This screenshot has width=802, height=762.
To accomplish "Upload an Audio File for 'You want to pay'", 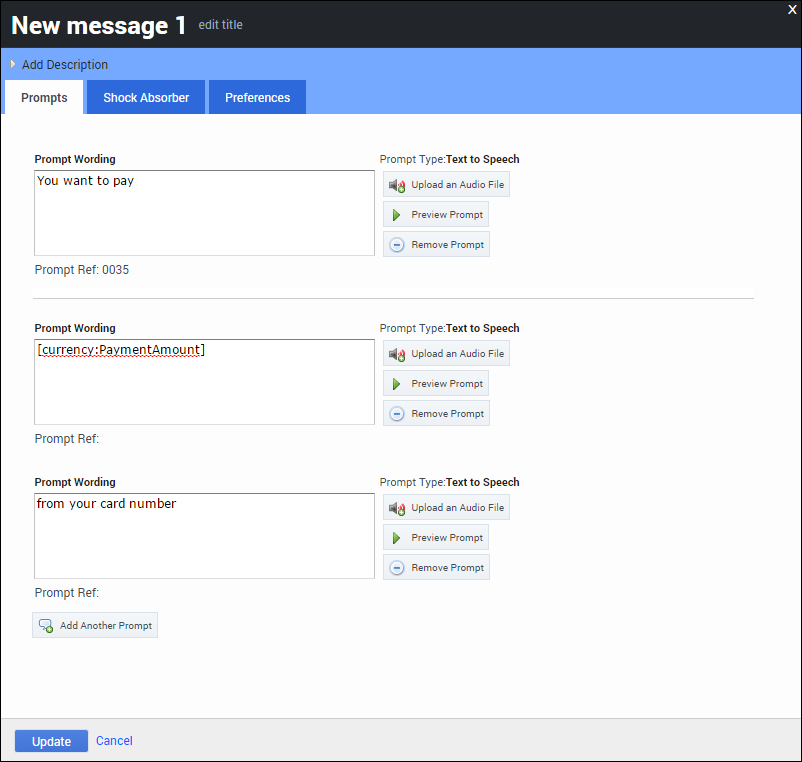I will [446, 184].
